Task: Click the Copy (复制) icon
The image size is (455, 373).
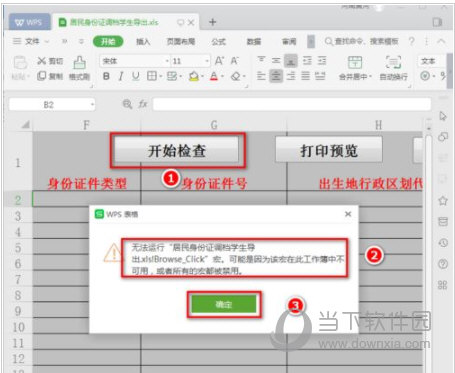Action: (41, 76)
